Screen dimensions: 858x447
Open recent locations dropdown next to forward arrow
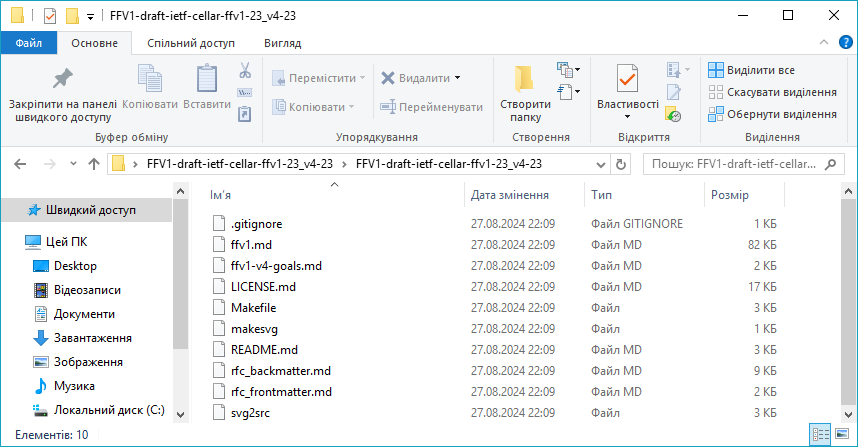click(72, 164)
